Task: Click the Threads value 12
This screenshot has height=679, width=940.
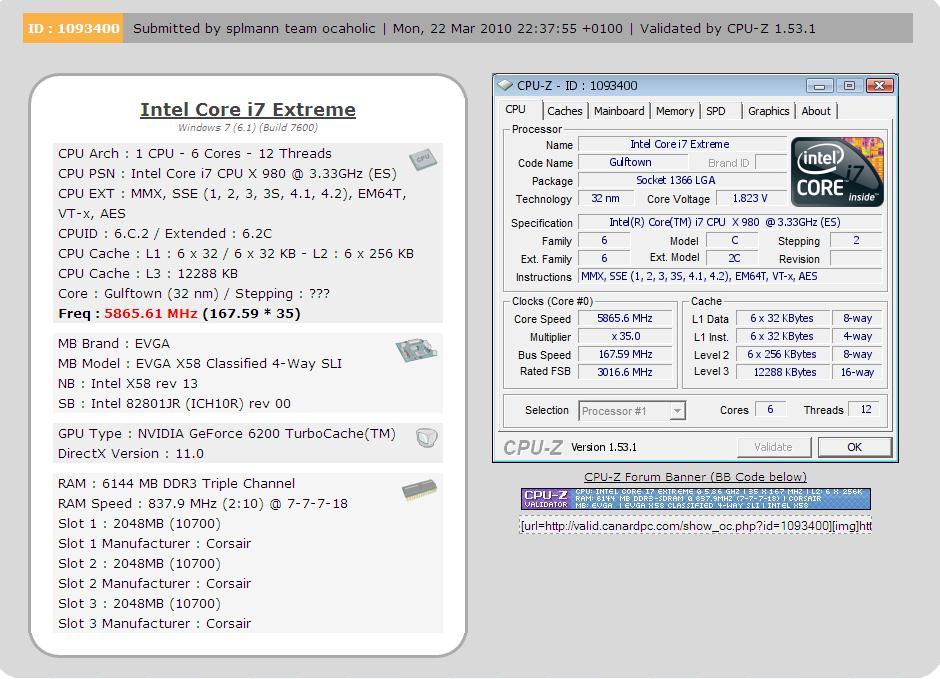Action: tap(865, 409)
